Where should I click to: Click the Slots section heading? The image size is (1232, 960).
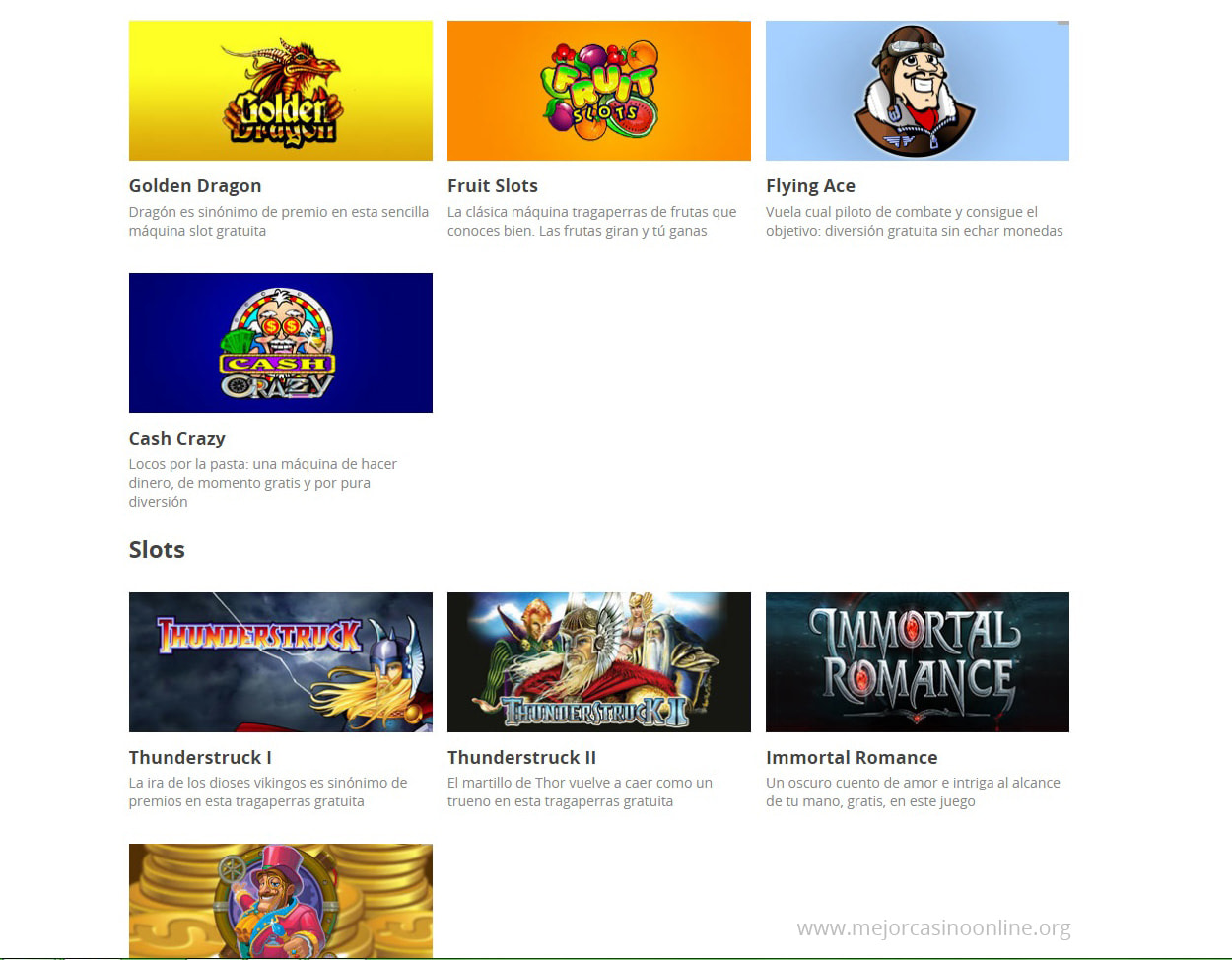click(157, 550)
